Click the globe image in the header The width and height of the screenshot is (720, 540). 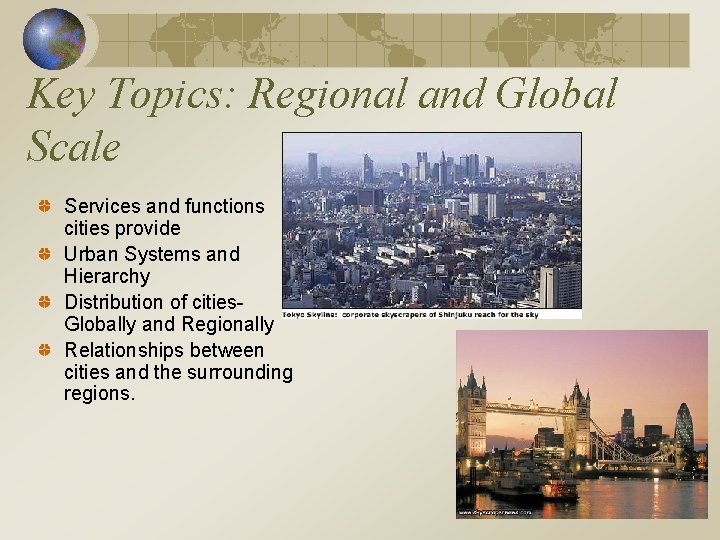point(54,39)
